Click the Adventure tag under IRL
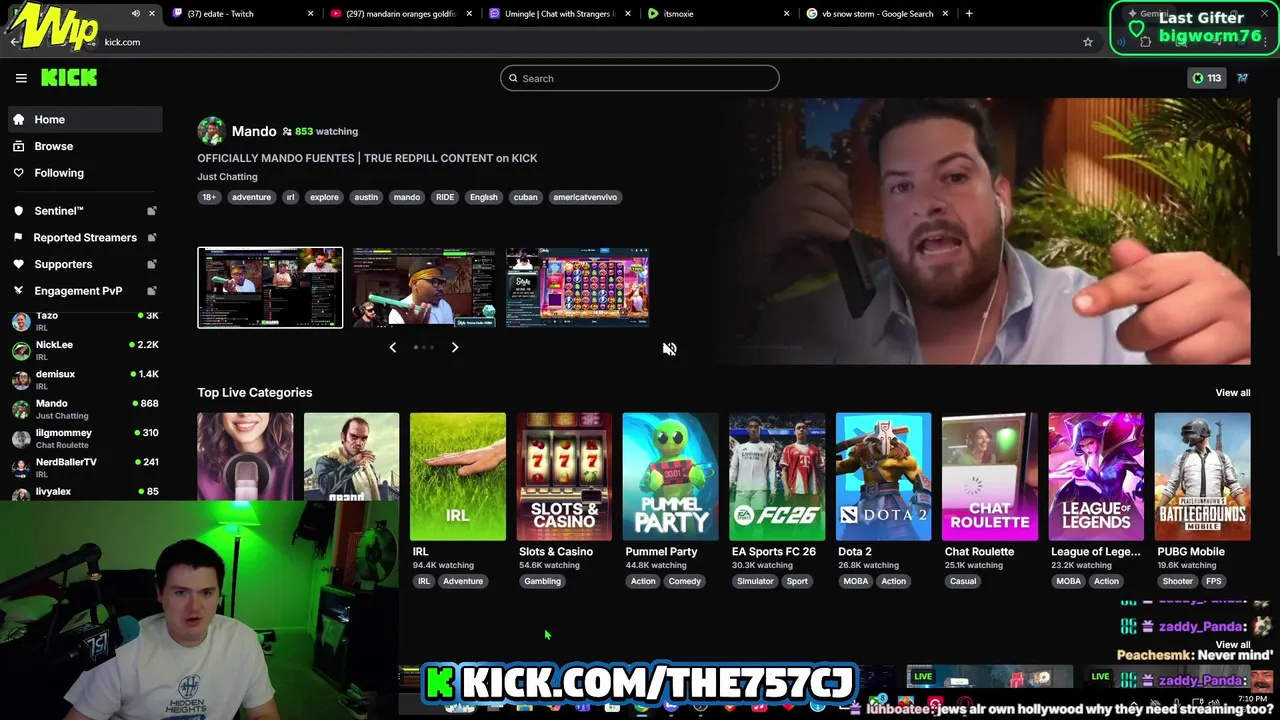 point(463,581)
